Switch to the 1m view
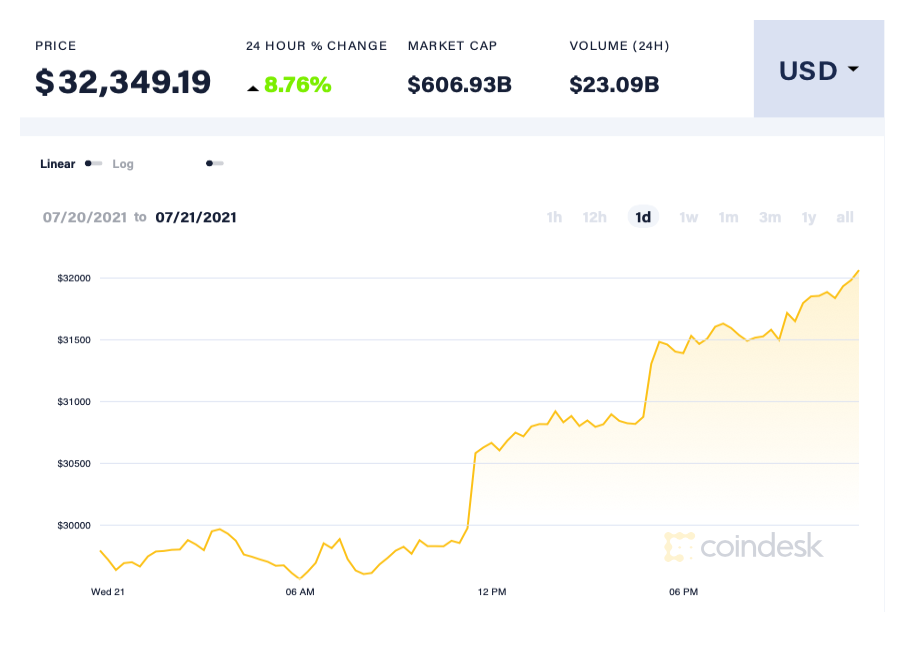The image size is (905, 672). 728,217
